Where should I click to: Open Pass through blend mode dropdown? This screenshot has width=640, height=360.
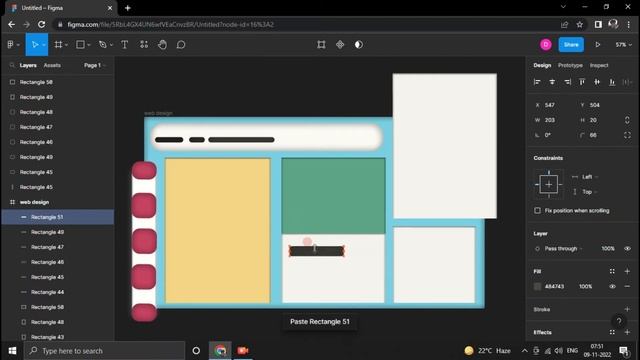click(x=563, y=249)
